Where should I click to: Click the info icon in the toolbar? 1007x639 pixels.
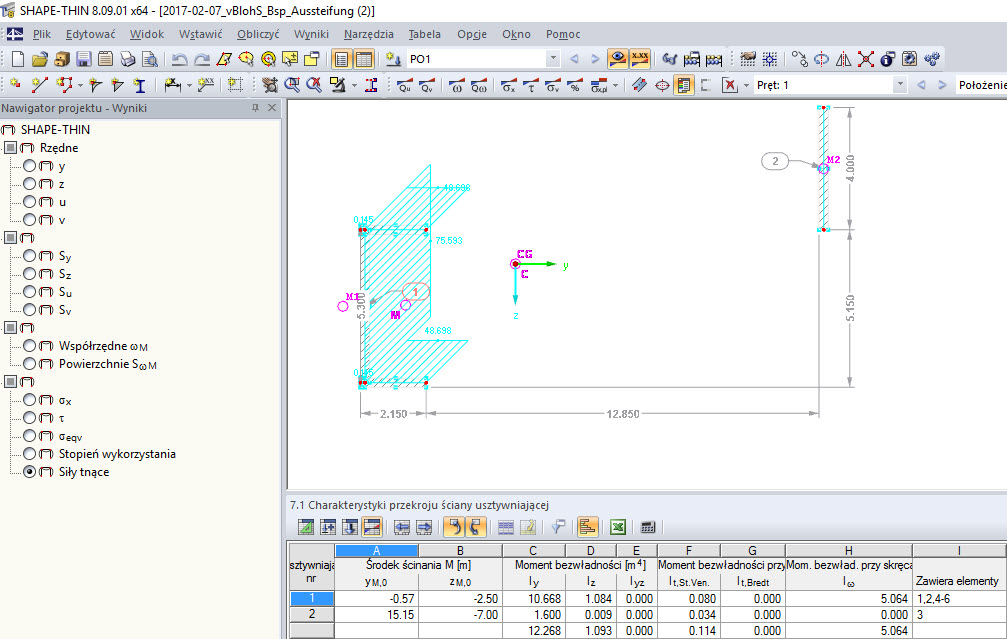coord(887,59)
